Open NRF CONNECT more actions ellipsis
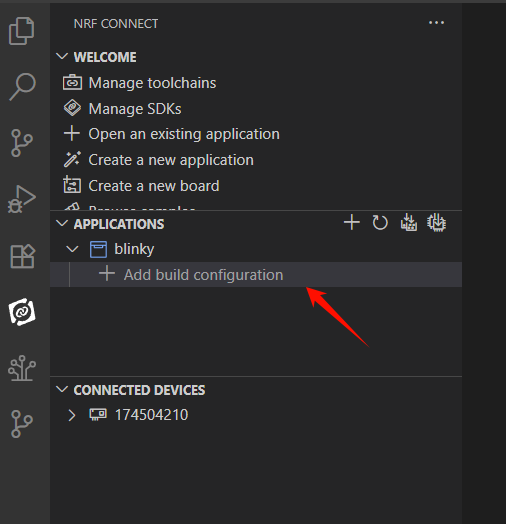 [436, 23]
